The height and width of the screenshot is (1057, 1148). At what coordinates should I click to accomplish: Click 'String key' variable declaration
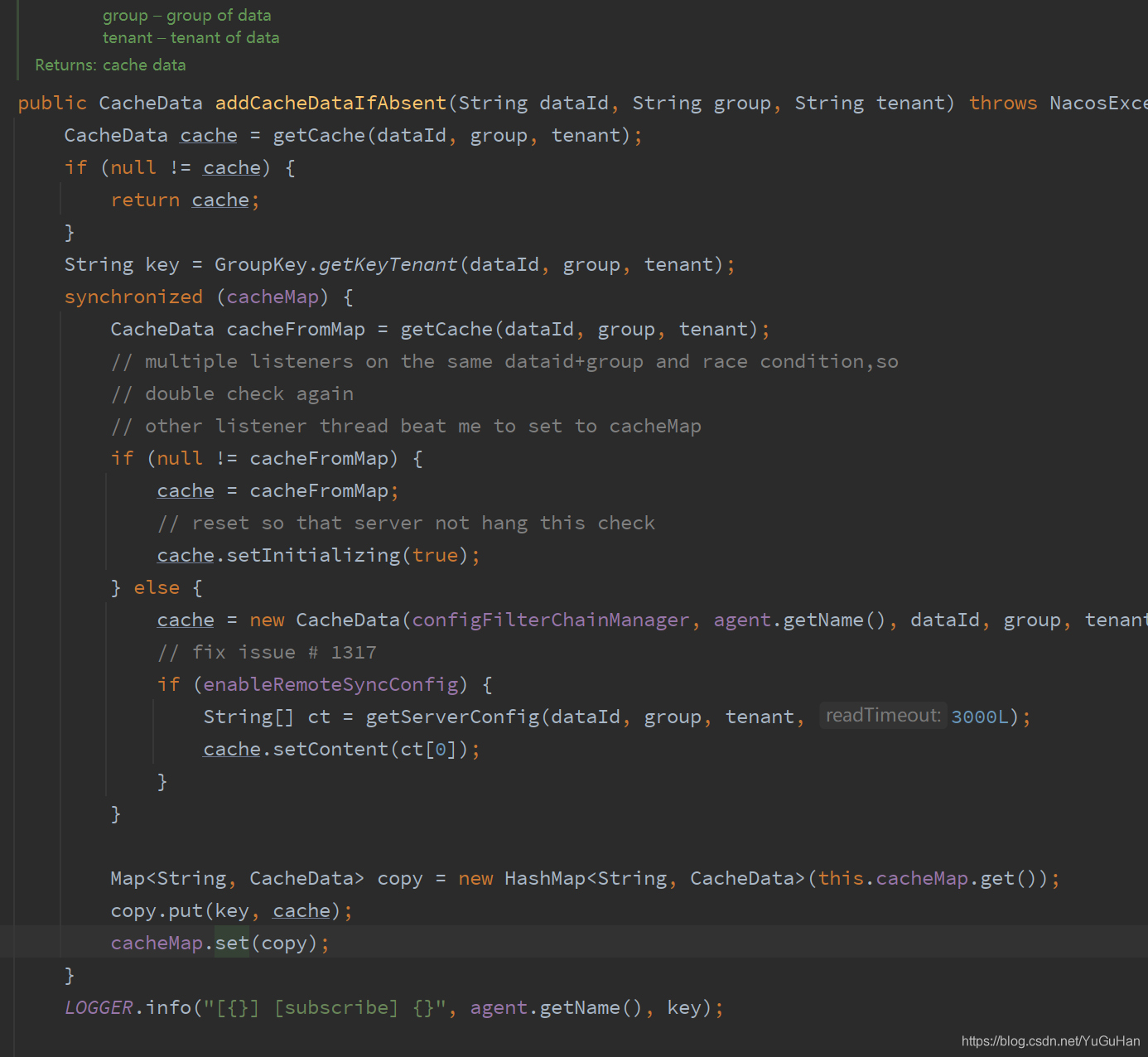122,264
